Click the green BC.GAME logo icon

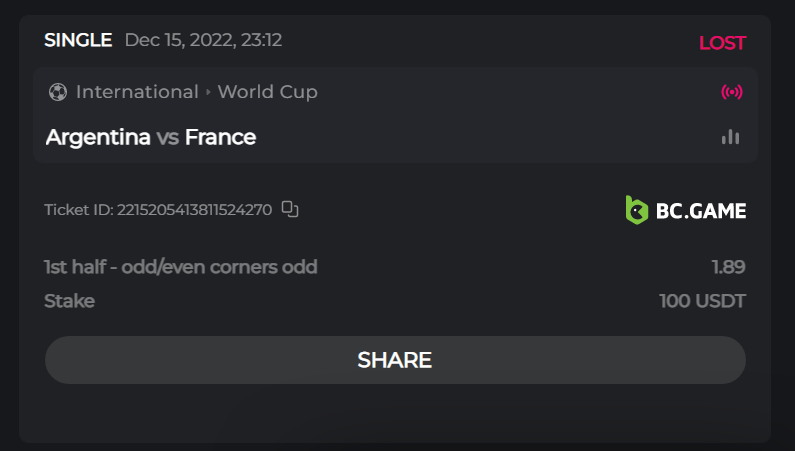[637, 210]
